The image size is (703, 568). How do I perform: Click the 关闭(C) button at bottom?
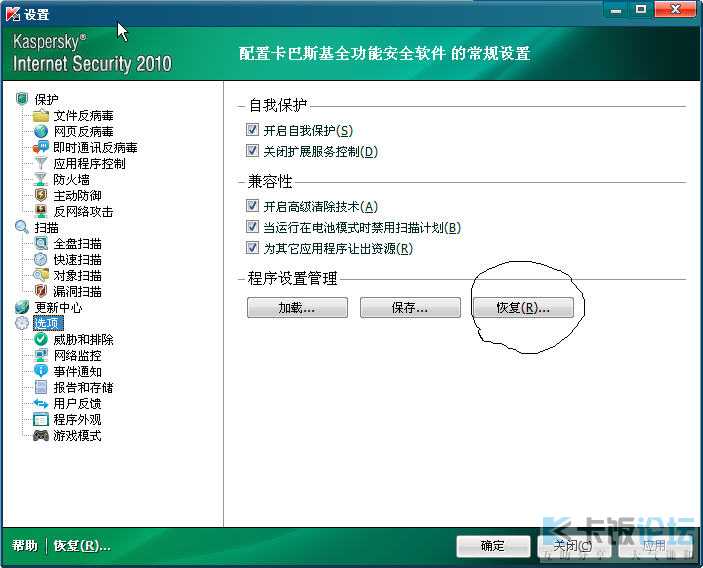(x=574, y=546)
